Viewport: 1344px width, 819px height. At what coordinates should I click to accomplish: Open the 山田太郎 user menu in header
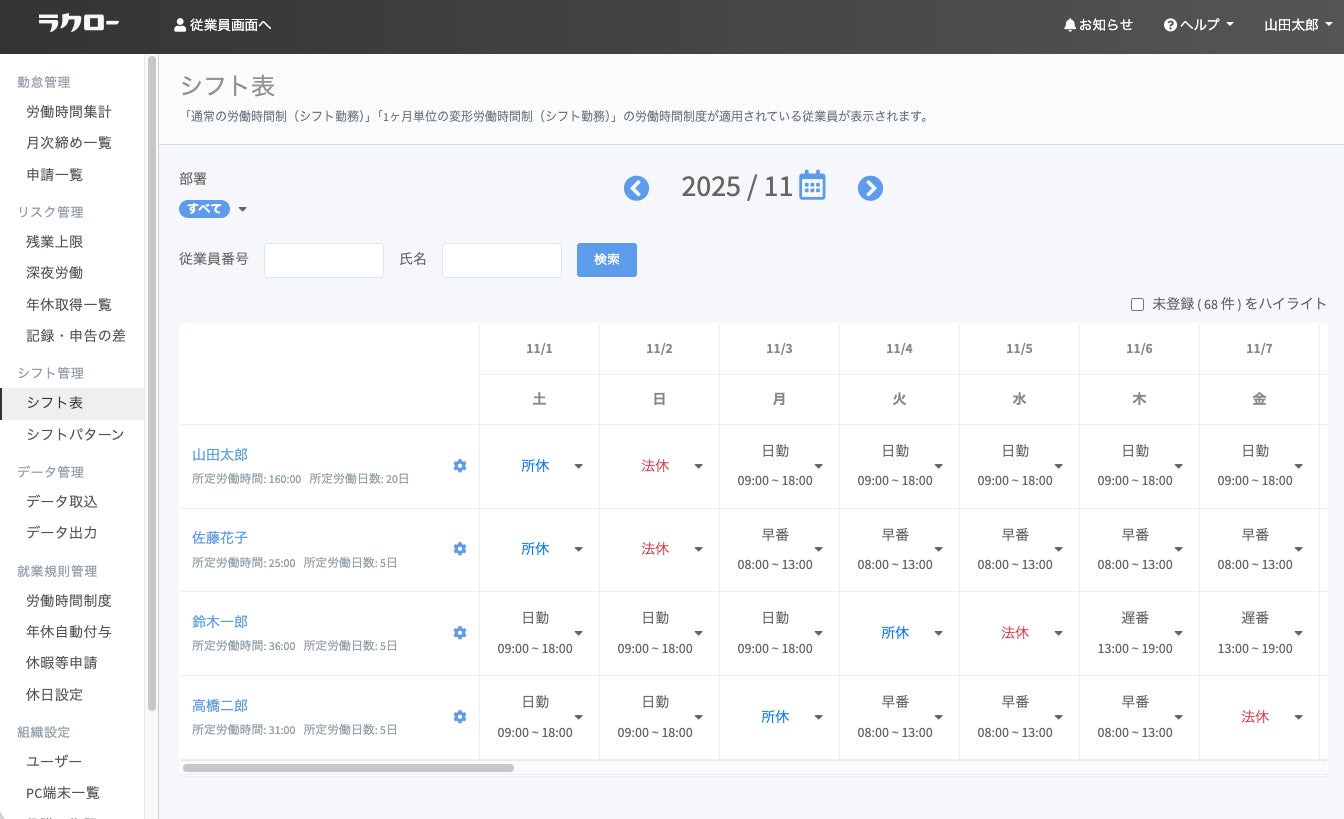[x=1297, y=25]
